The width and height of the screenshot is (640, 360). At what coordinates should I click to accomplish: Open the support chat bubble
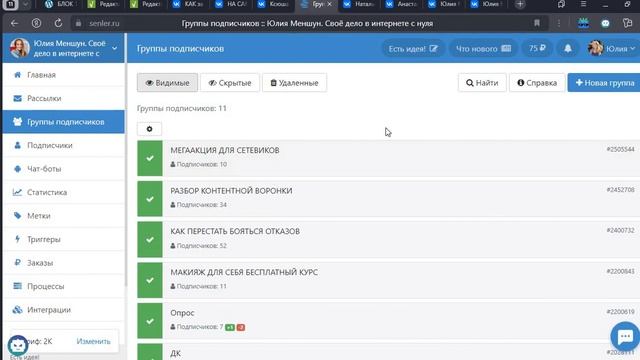pyautogui.click(x=625, y=336)
